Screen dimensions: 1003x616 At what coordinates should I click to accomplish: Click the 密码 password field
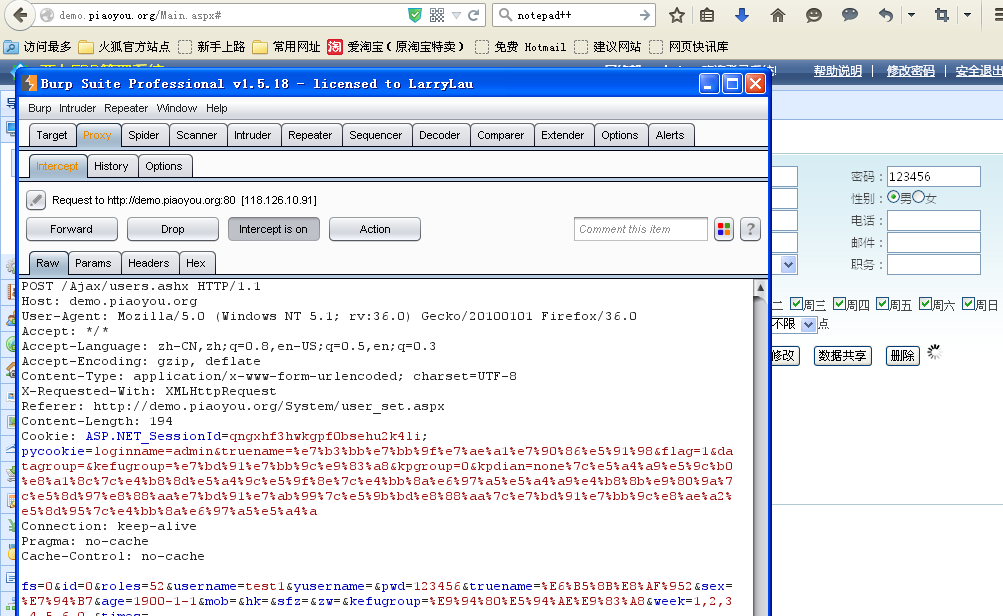pos(934,177)
